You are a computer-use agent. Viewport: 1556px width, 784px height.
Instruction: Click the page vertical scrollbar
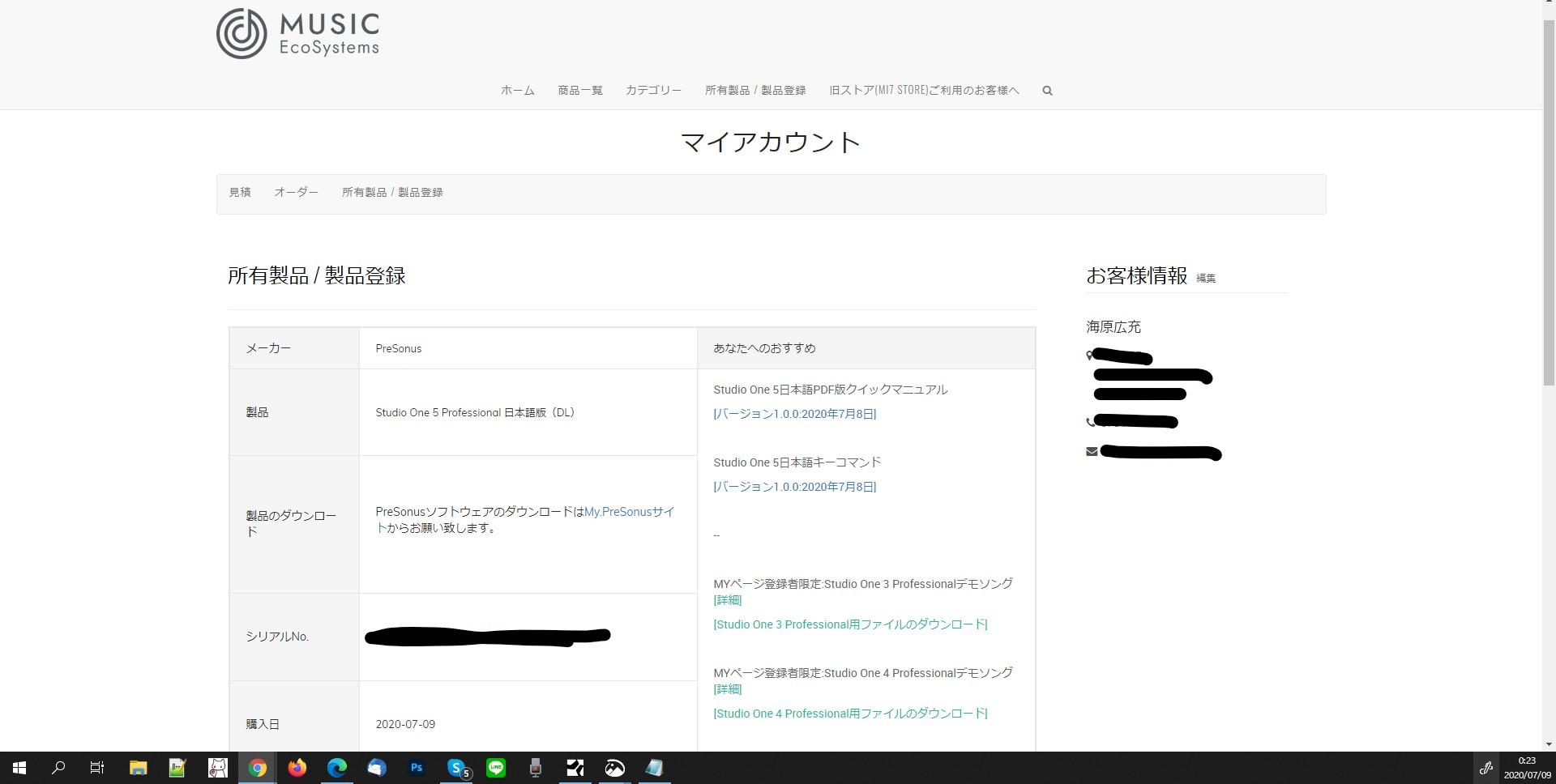point(1549,202)
